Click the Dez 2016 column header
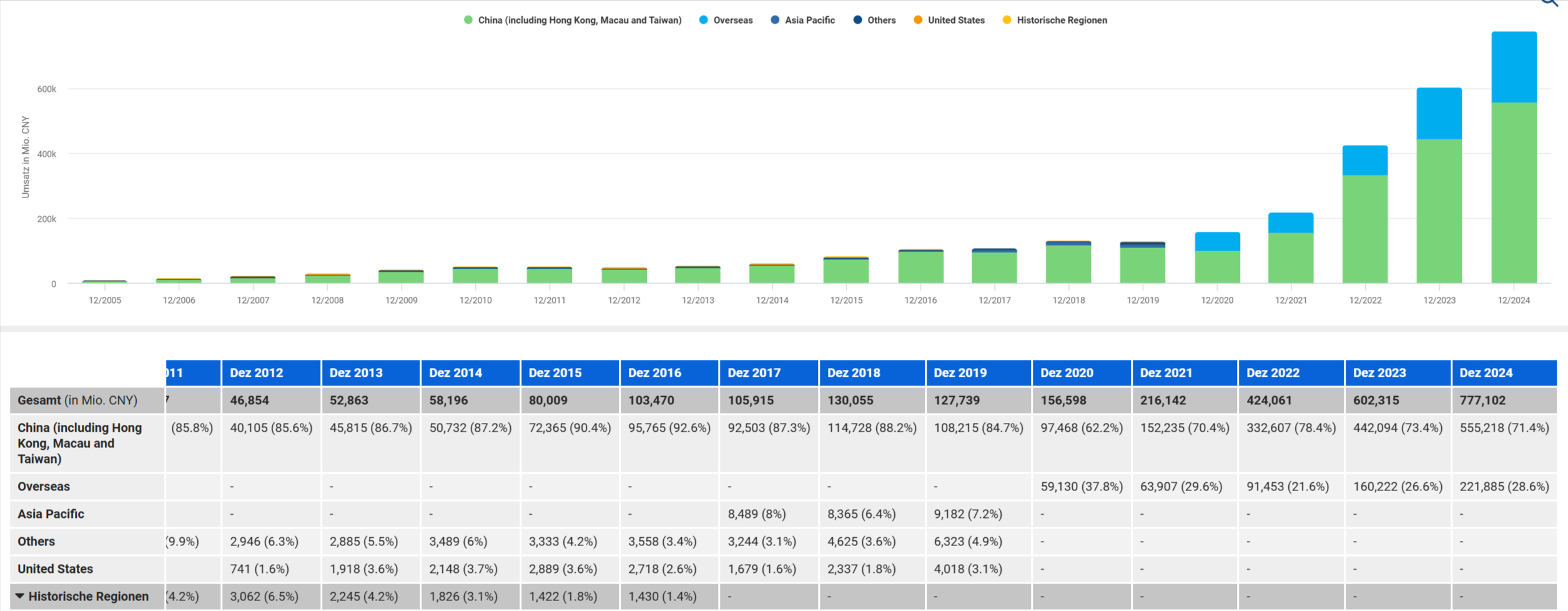 [x=654, y=373]
